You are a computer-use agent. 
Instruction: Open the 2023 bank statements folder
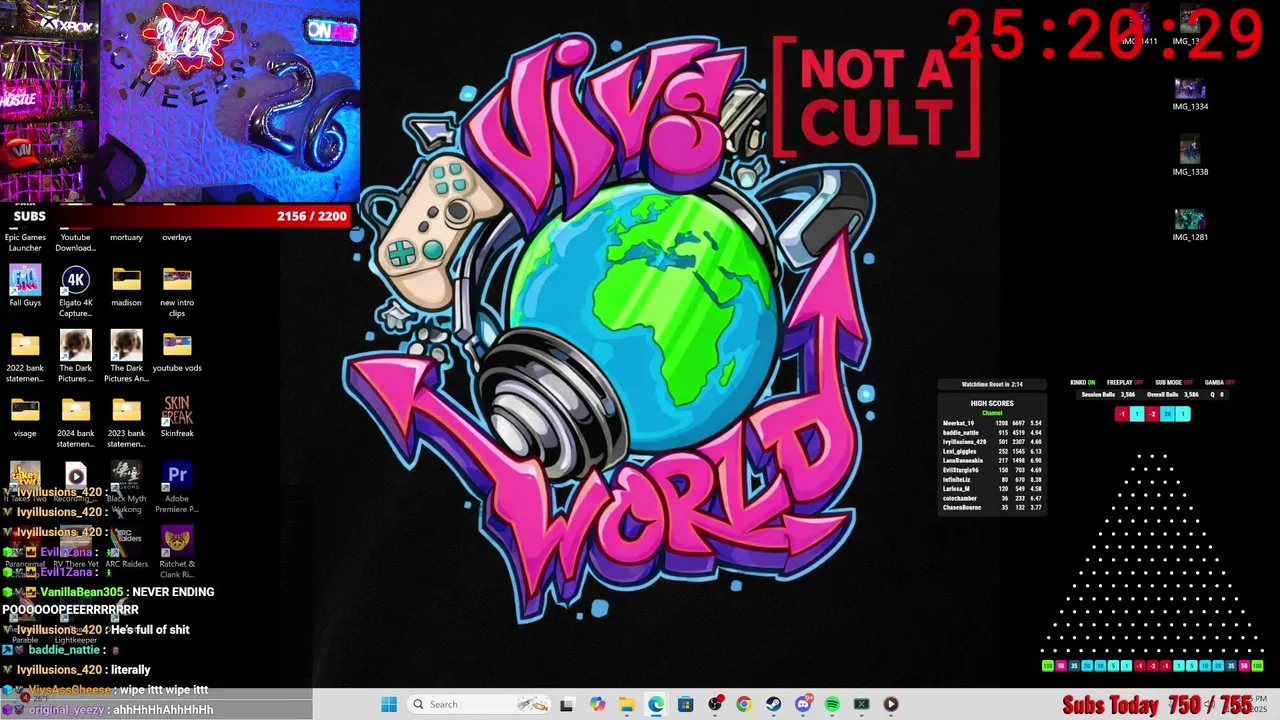(x=126, y=422)
